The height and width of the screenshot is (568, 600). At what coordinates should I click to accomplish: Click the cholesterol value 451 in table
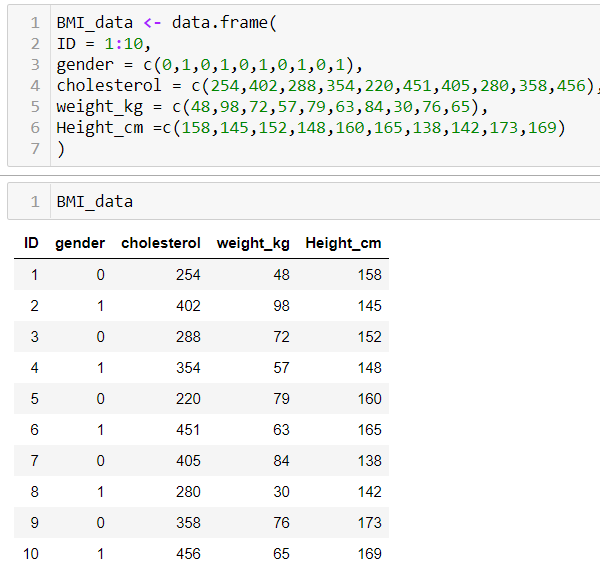[188, 430]
